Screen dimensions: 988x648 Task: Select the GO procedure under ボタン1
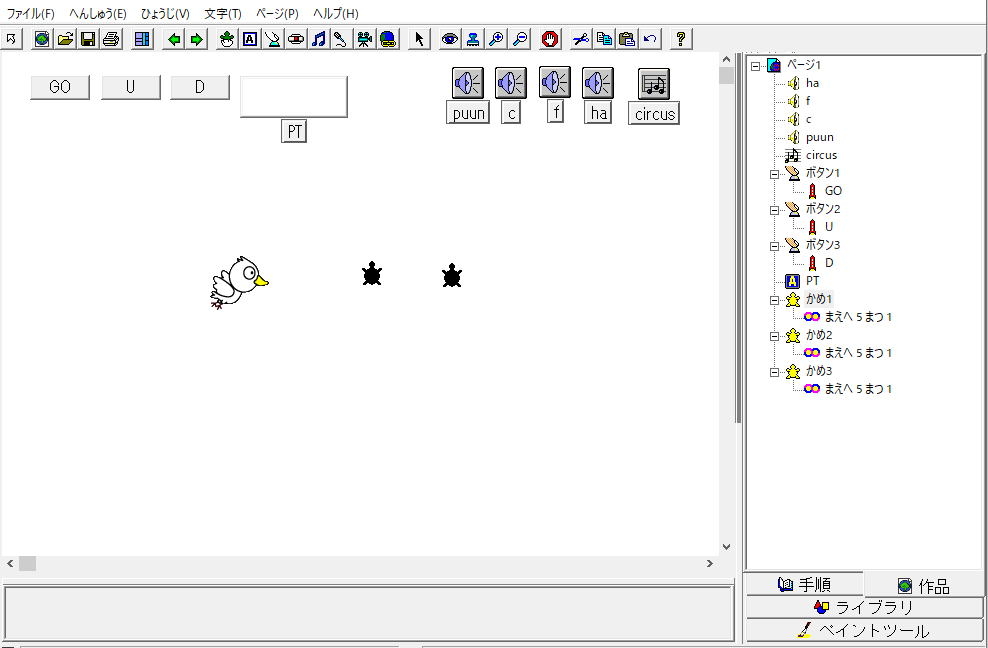(833, 190)
